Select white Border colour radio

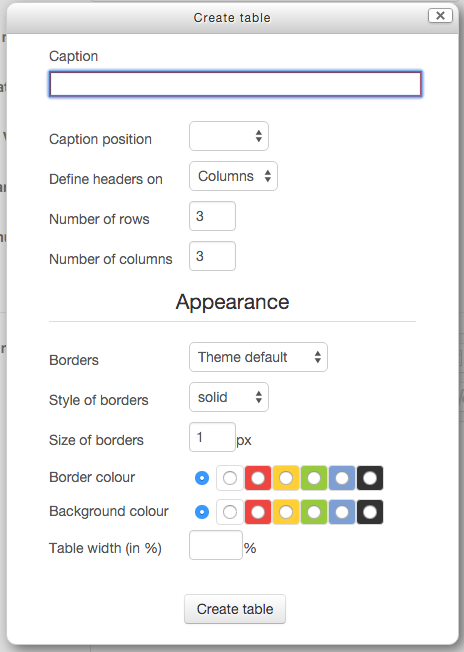(230, 478)
